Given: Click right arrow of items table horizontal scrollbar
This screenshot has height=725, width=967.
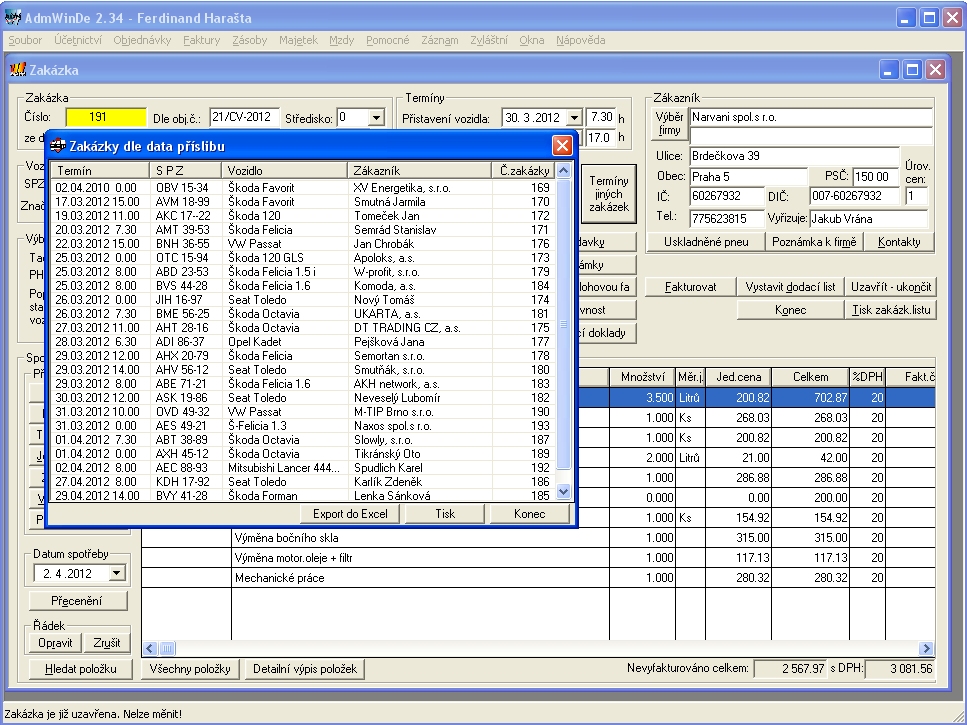Looking at the screenshot, I should tap(925, 648).
